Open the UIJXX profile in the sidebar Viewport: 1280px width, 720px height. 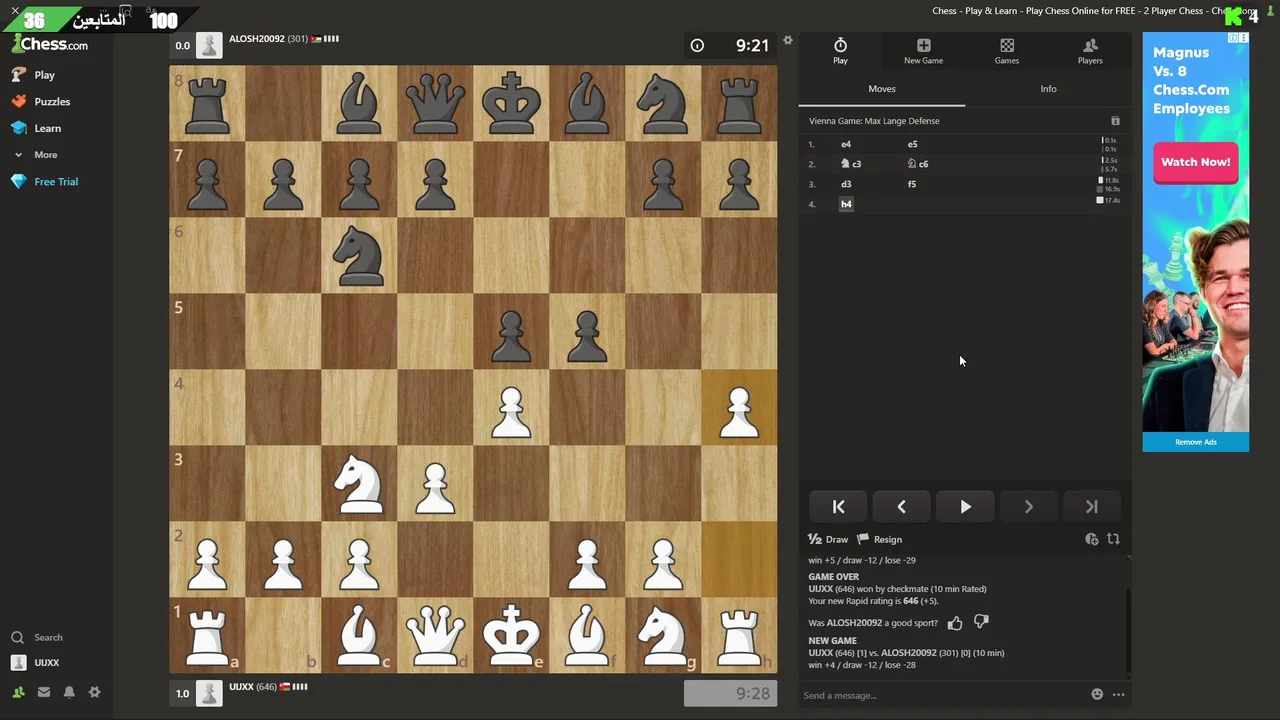[x=35, y=662]
